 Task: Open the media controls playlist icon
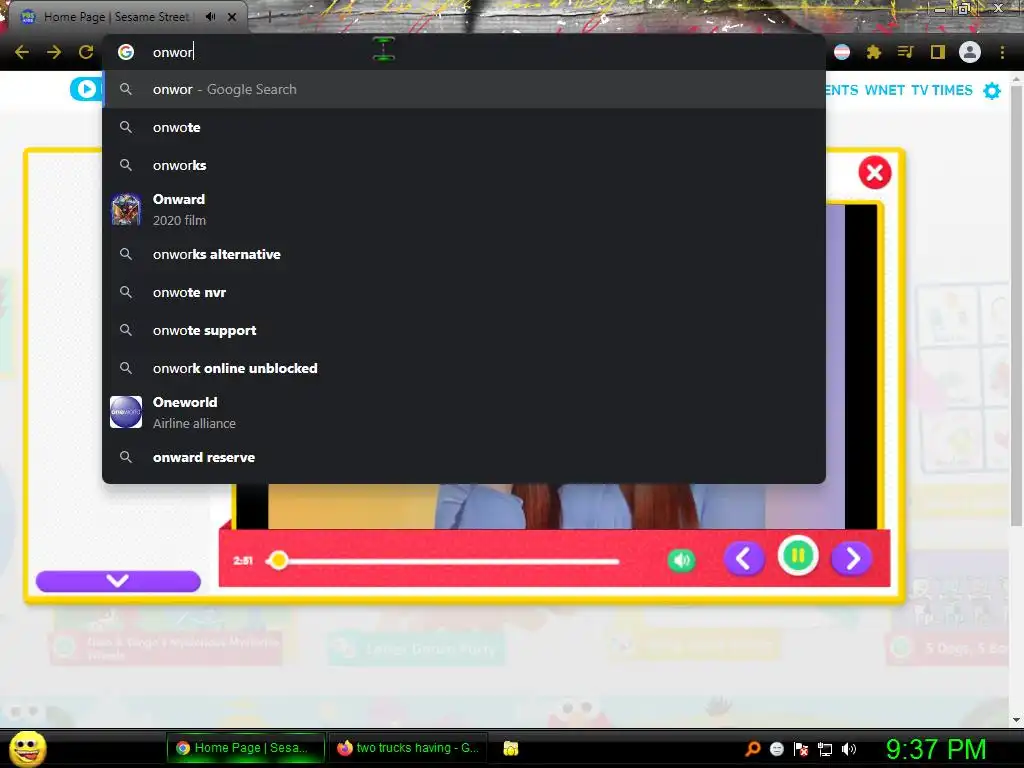pyautogui.click(x=905, y=52)
